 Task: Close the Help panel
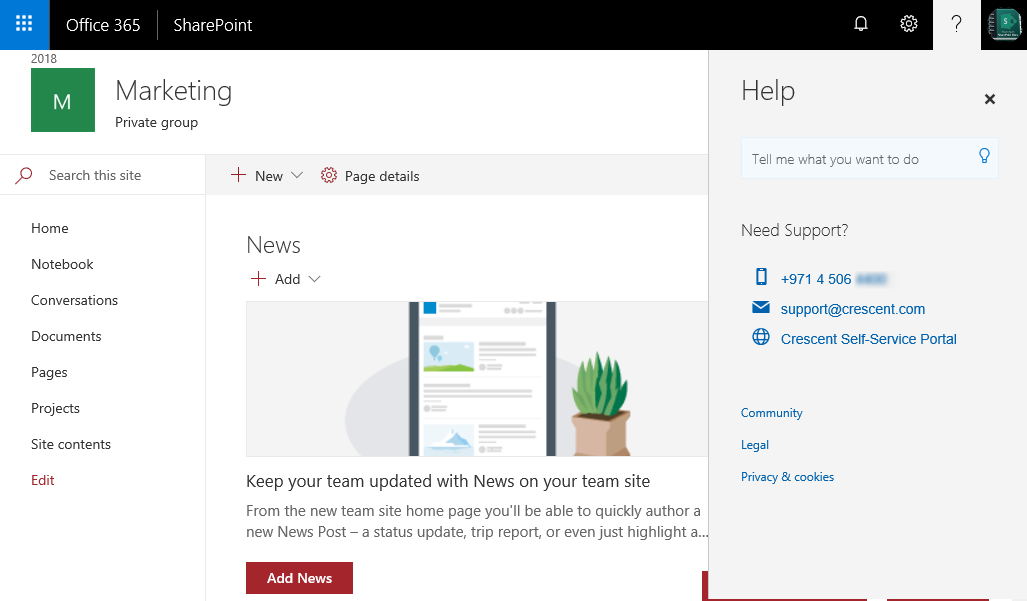click(990, 99)
